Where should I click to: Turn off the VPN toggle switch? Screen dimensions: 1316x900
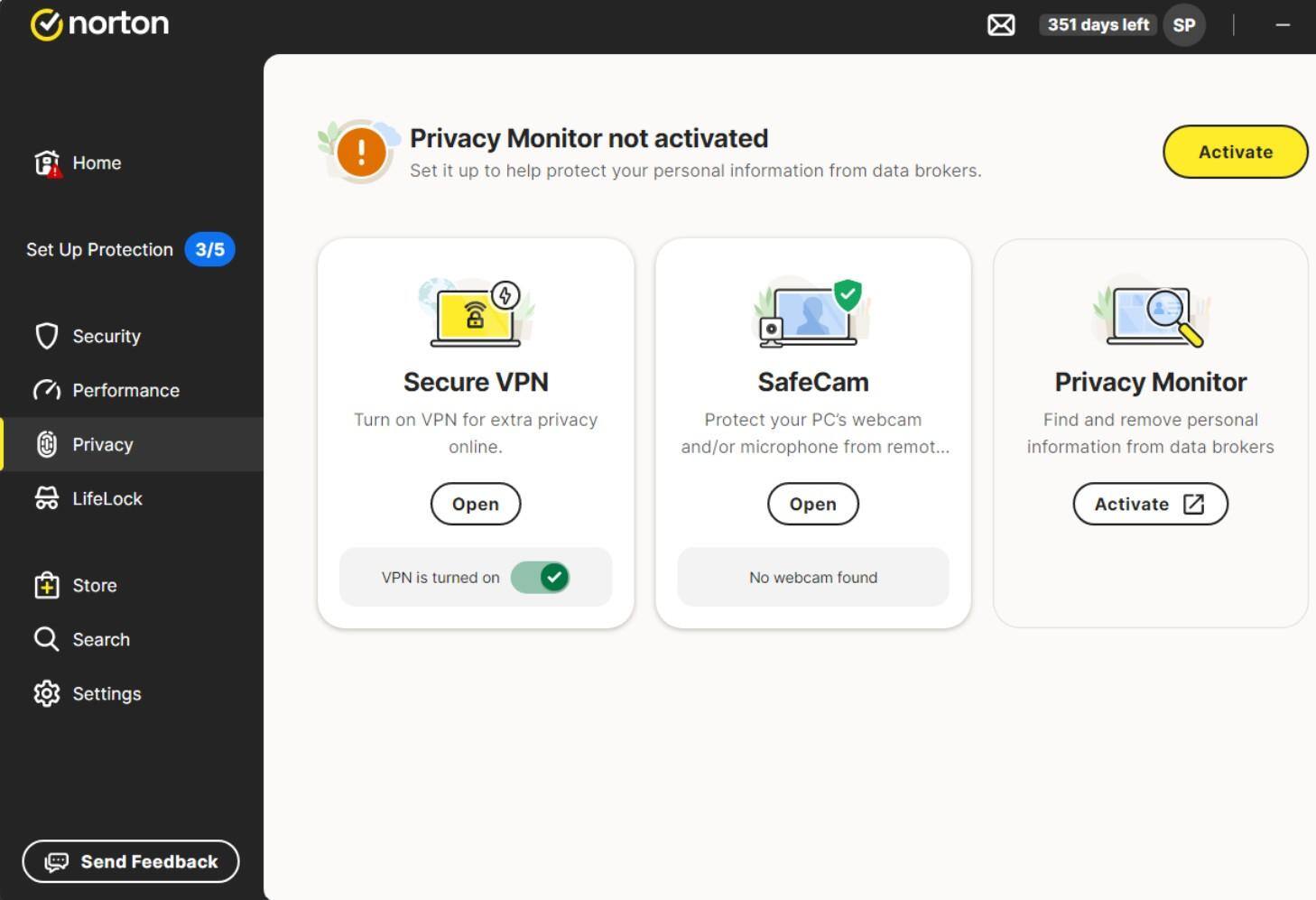[541, 578]
